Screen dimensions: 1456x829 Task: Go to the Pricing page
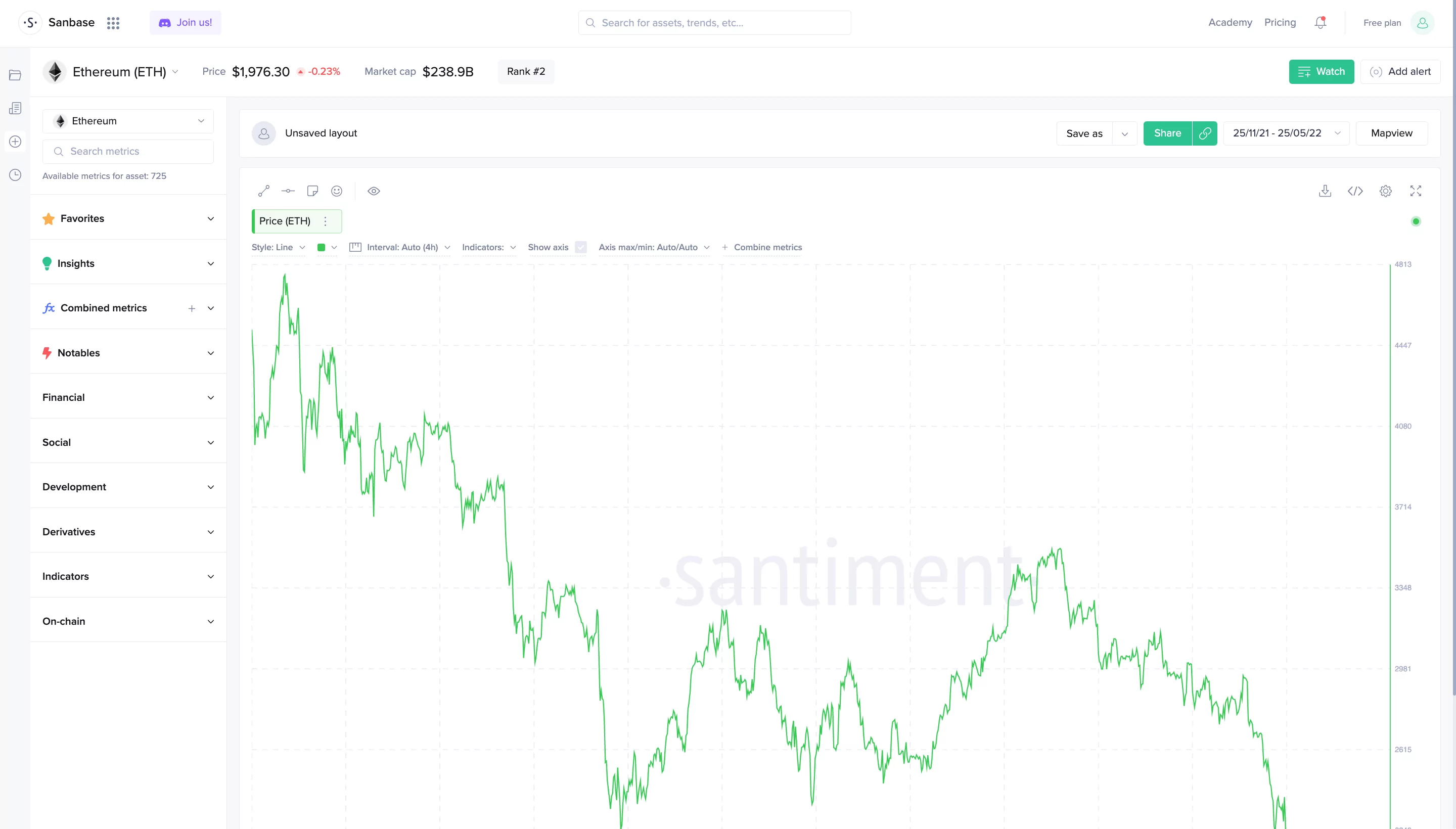pyautogui.click(x=1280, y=22)
